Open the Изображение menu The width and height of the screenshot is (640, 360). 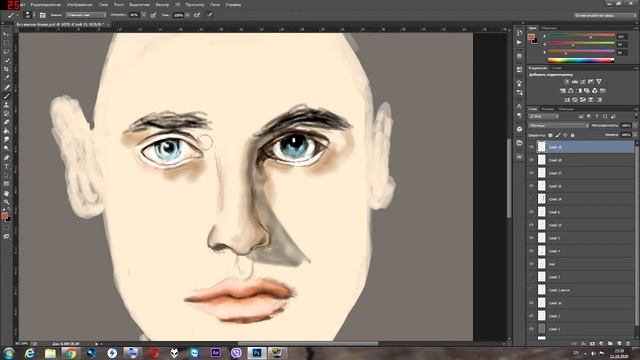pos(80,5)
